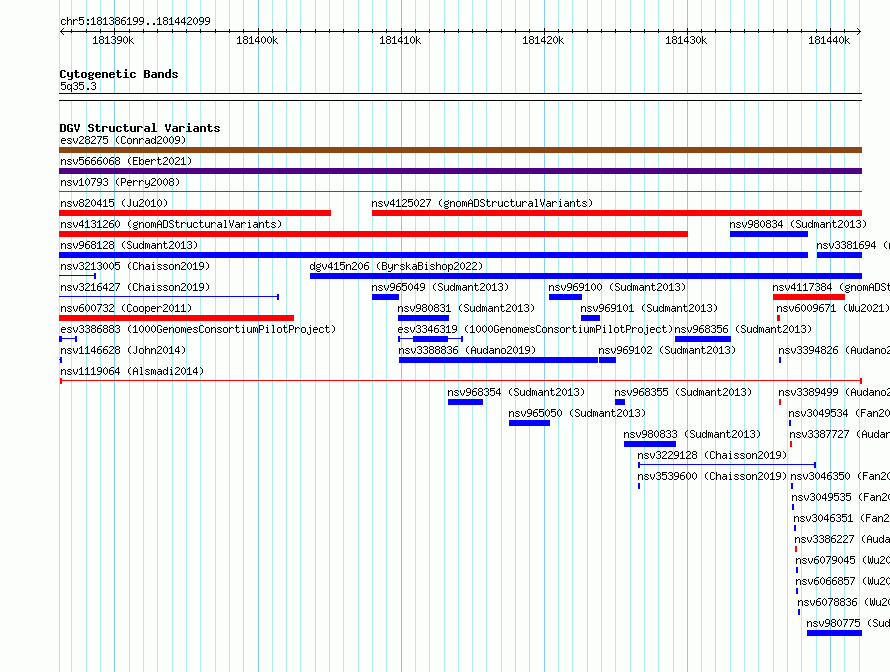Click the nsv965050 (Sudmant2013) blue bar
The width and height of the screenshot is (890, 672).
(x=530, y=423)
